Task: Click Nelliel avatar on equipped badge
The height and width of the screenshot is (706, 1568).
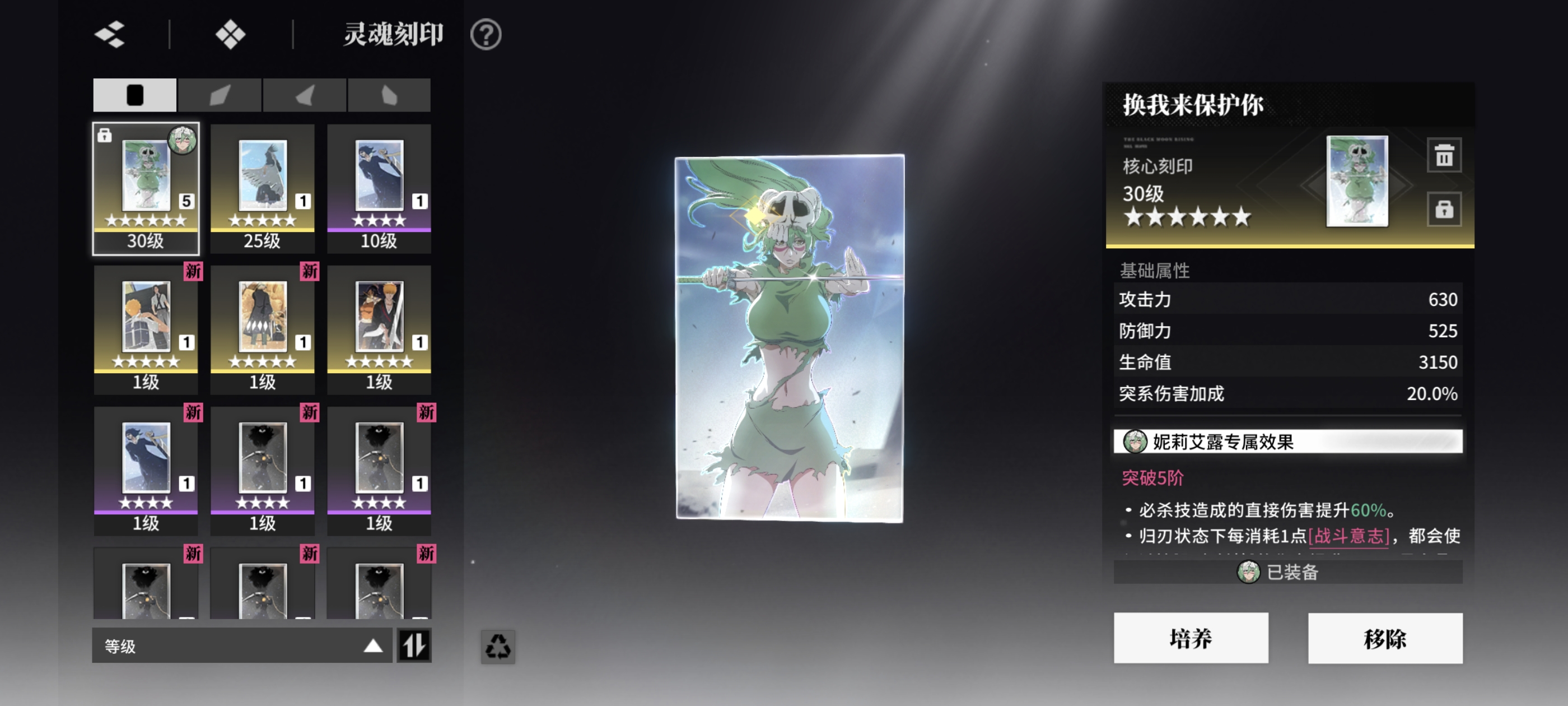Action: (1248, 572)
